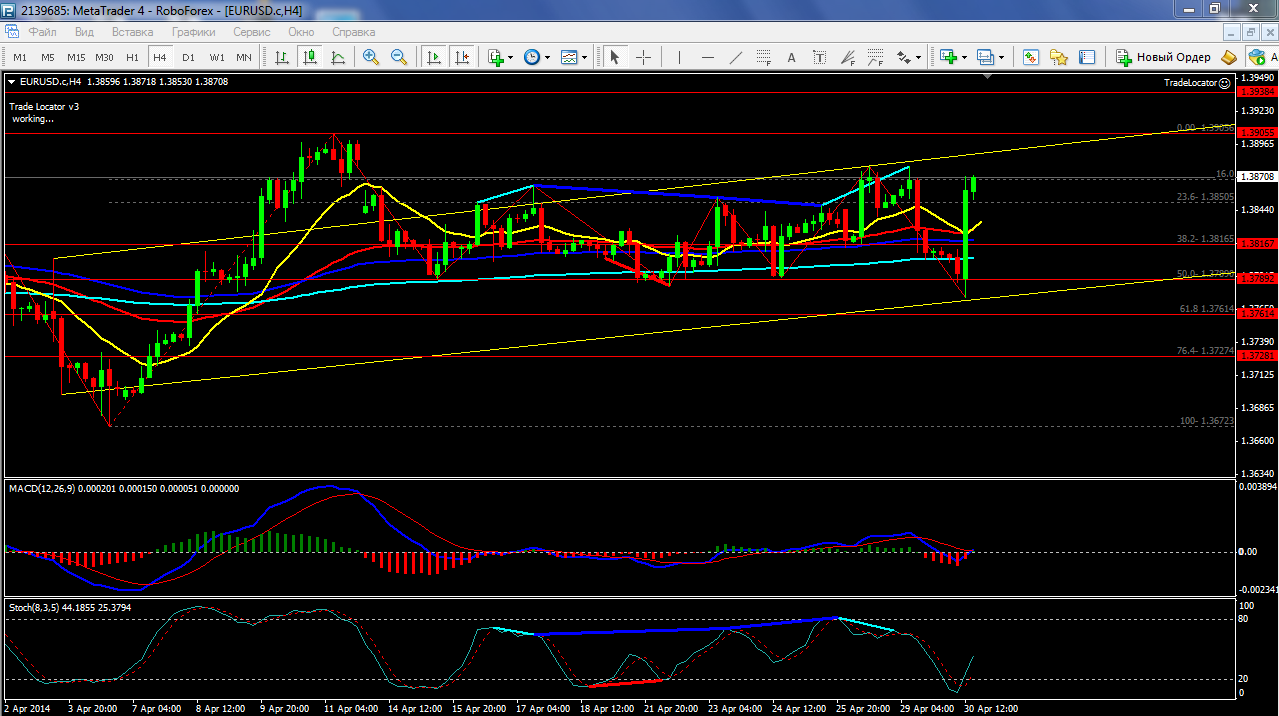Open the Вставка menu
This screenshot has height=716, width=1279.
[133, 31]
